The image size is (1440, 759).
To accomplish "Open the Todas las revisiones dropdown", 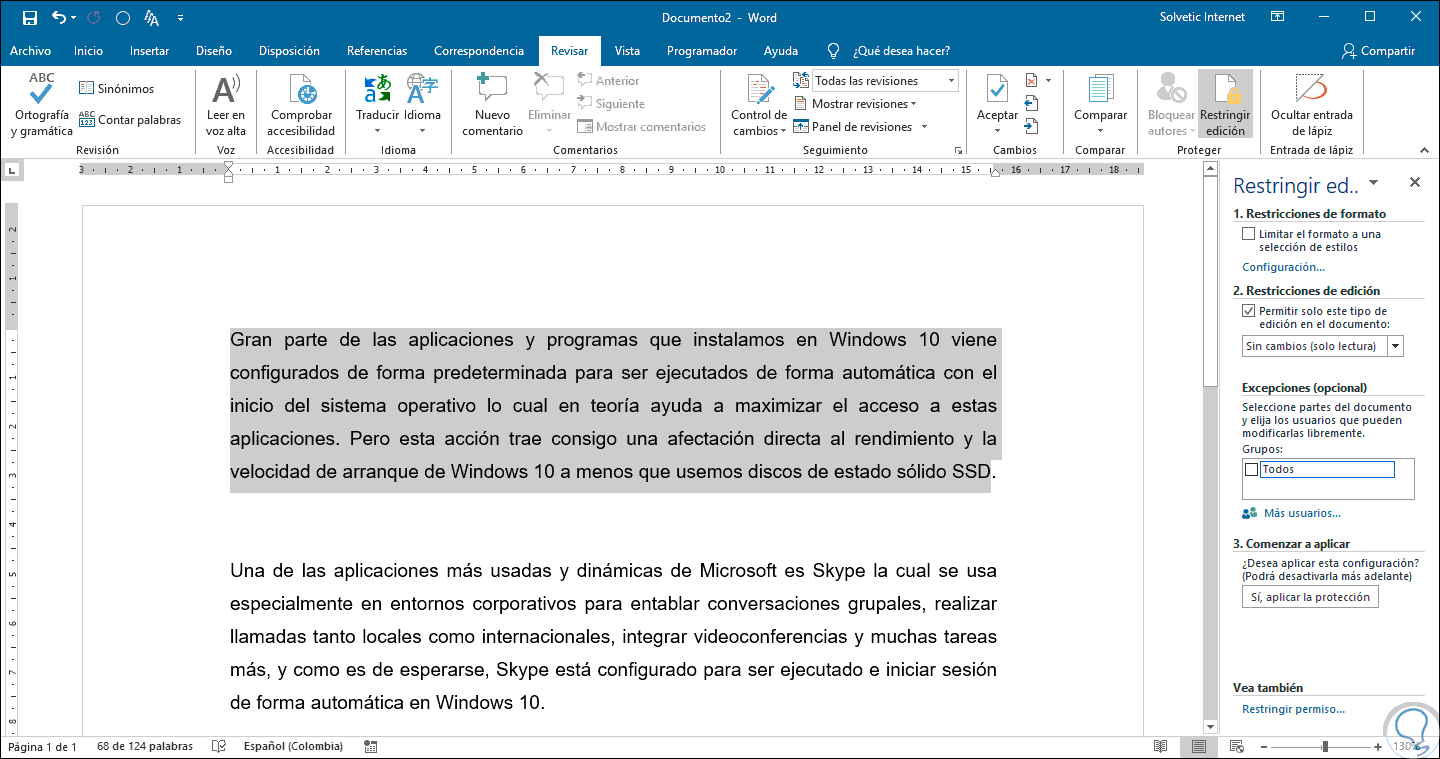I will (951, 79).
